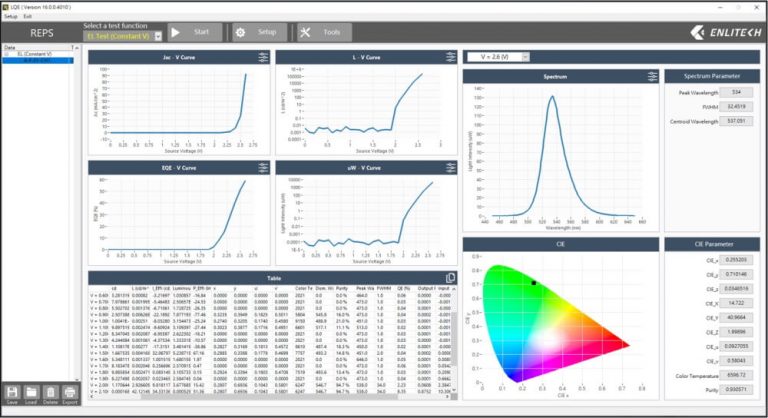
Task: Export data using the printer icon
Action: [x=70, y=393]
